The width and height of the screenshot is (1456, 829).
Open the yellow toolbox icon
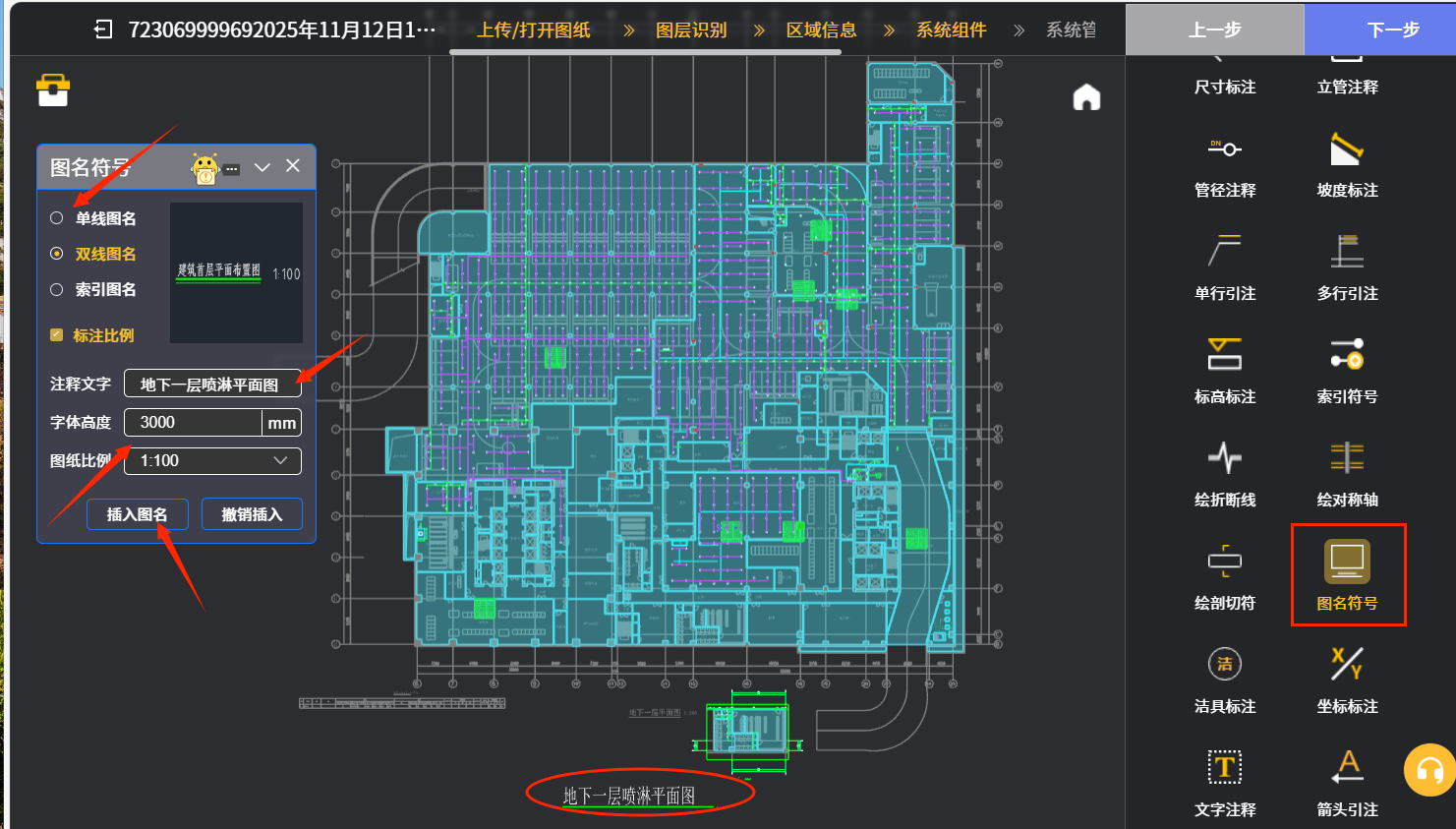click(53, 90)
